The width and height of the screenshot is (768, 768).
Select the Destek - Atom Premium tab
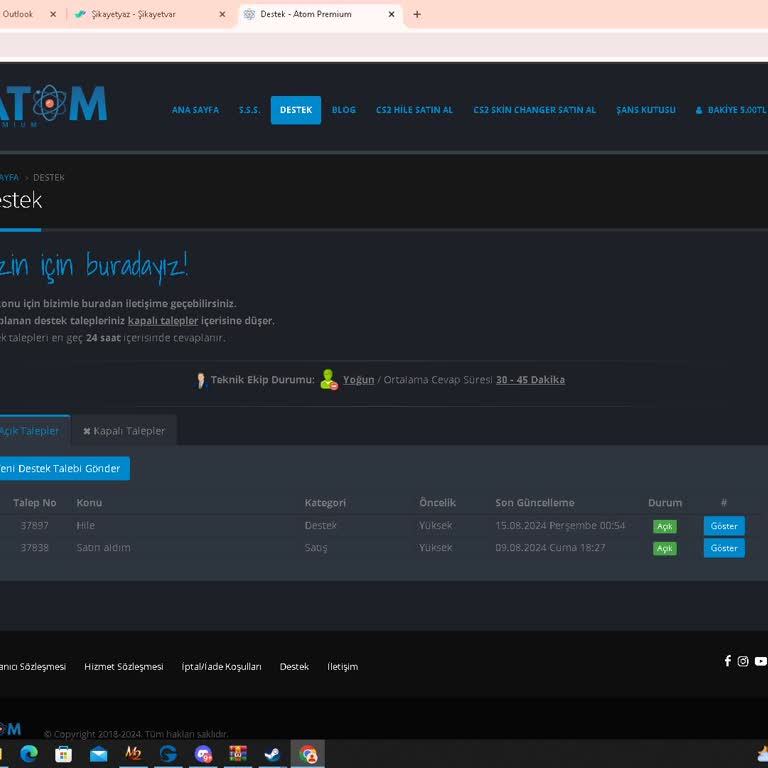tap(320, 14)
